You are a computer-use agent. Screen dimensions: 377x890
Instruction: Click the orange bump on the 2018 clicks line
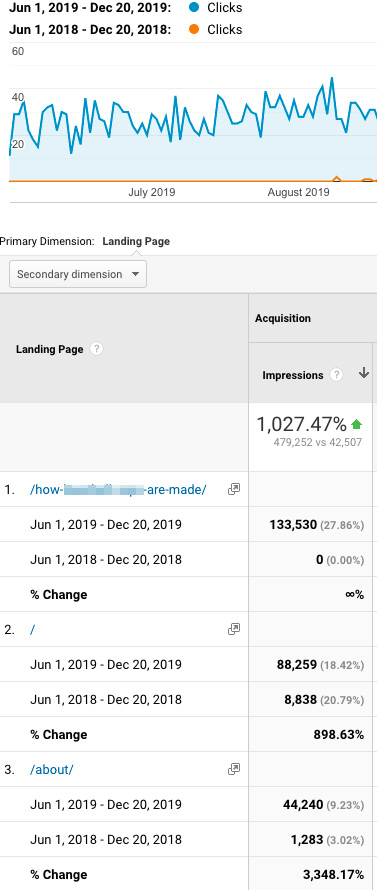[336, 179]
